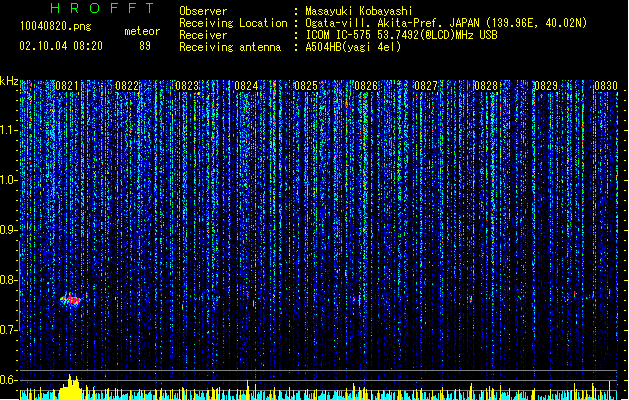Click the 0.8 kHz frequency label
Viewport: 629px width, 400px height.
click(x=9, y=280)
